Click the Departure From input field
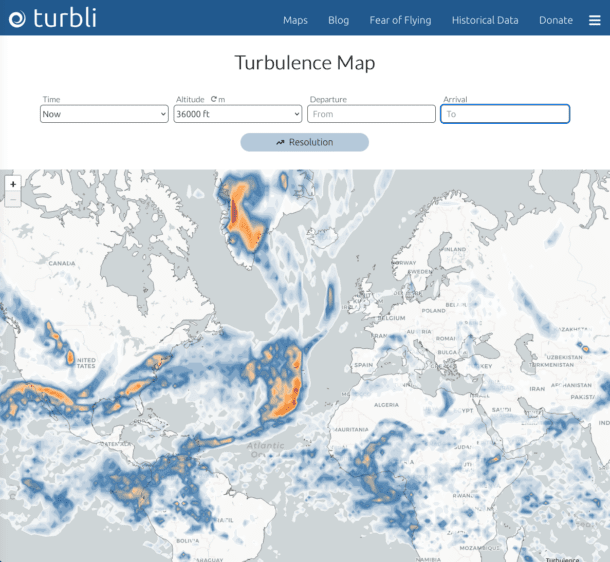This screenshot has height=562, width=610. [x=371, y=114]
